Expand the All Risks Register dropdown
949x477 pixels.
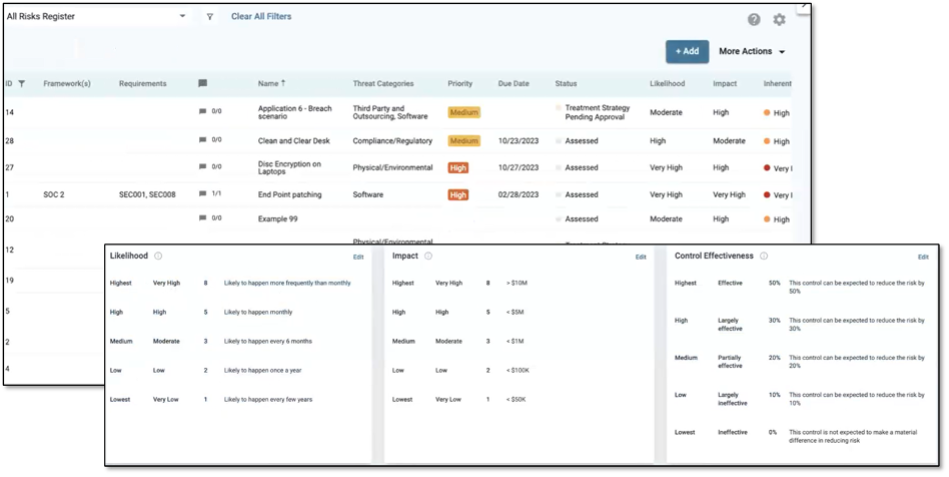(x=182, y=17)
